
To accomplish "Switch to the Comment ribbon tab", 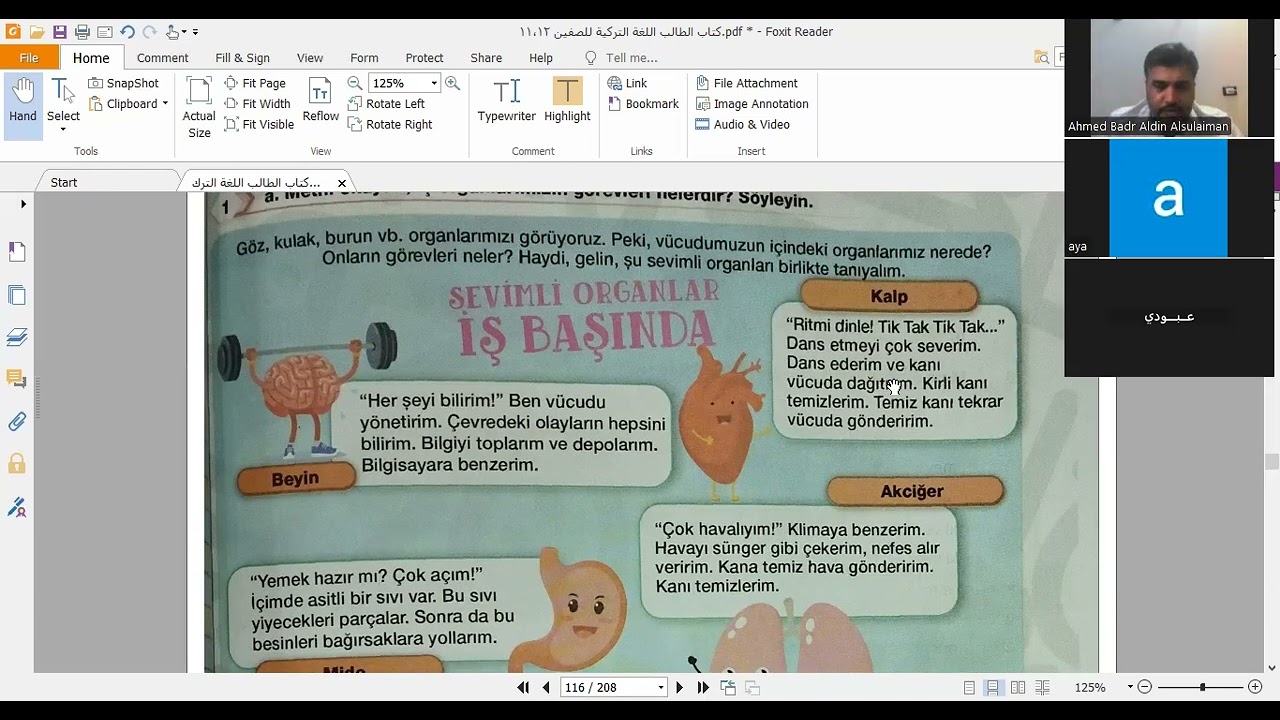I will [x=163, y=58].
